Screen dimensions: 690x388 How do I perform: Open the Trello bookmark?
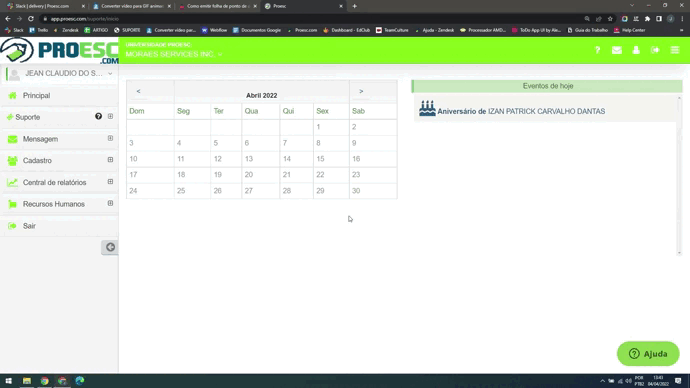click(x=39, y=30)
